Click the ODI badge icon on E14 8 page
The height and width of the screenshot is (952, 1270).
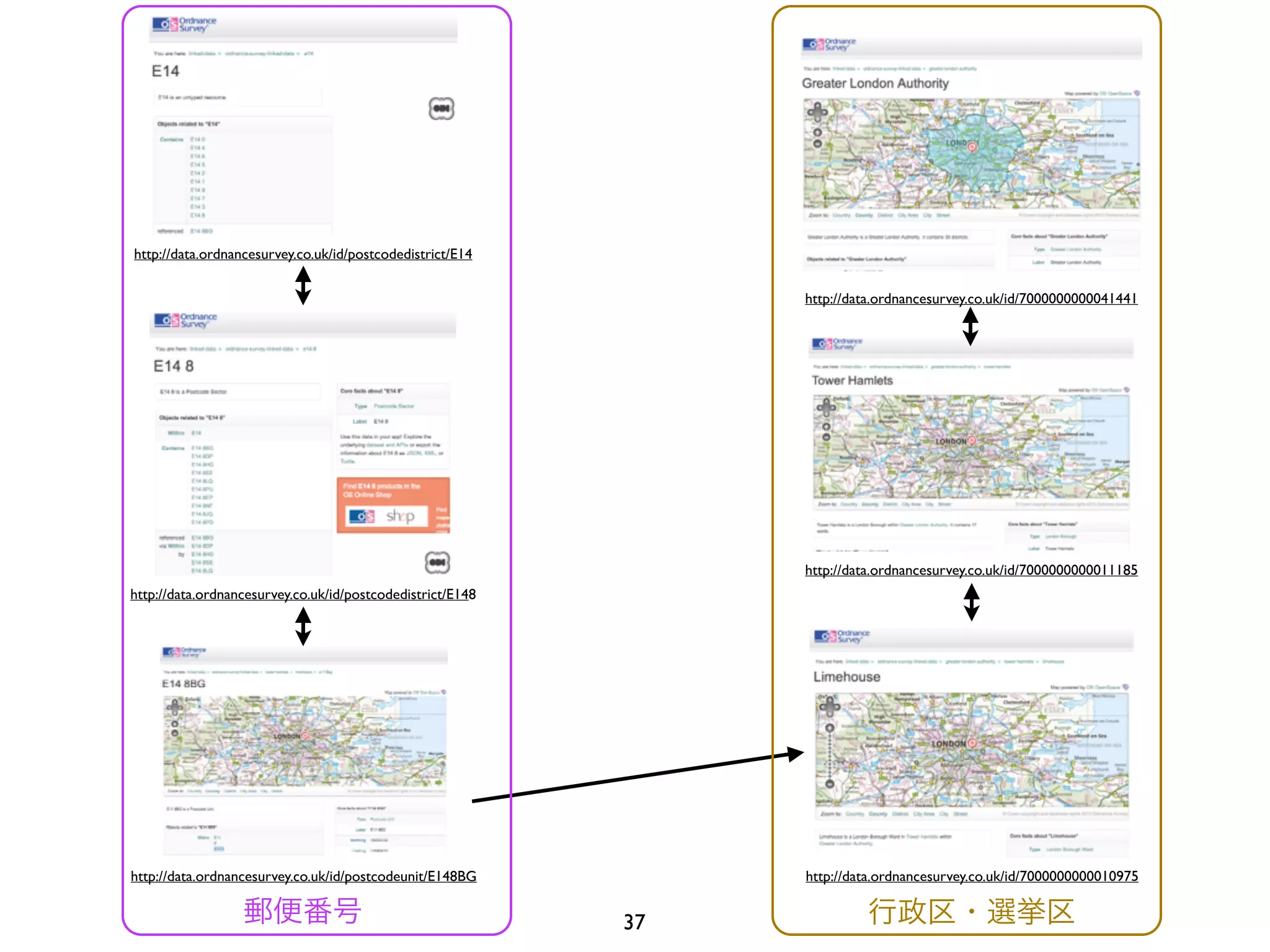tap(437, 562)
